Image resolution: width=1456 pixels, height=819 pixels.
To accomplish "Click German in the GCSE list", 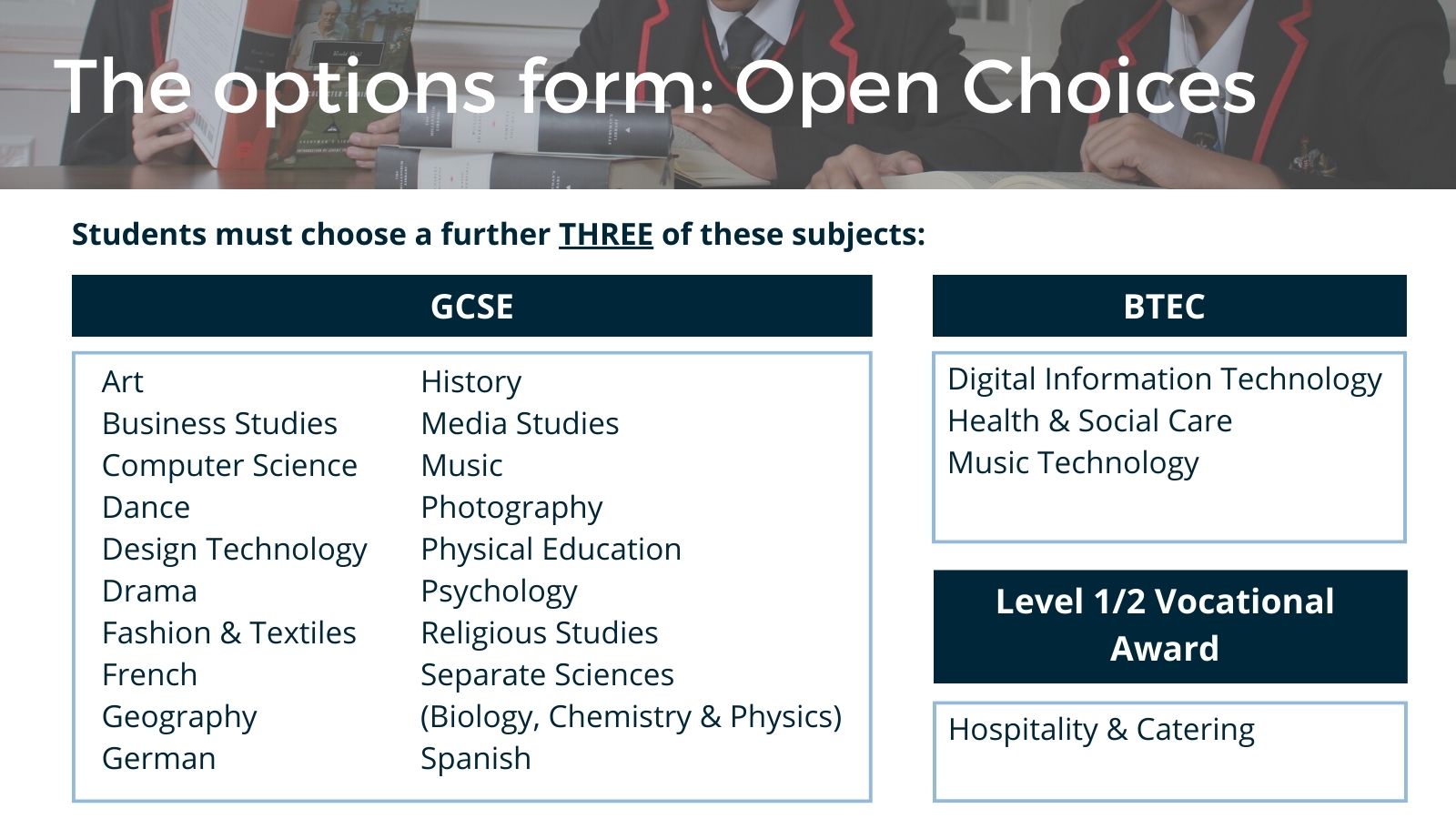I will click(x=159, y=758).
